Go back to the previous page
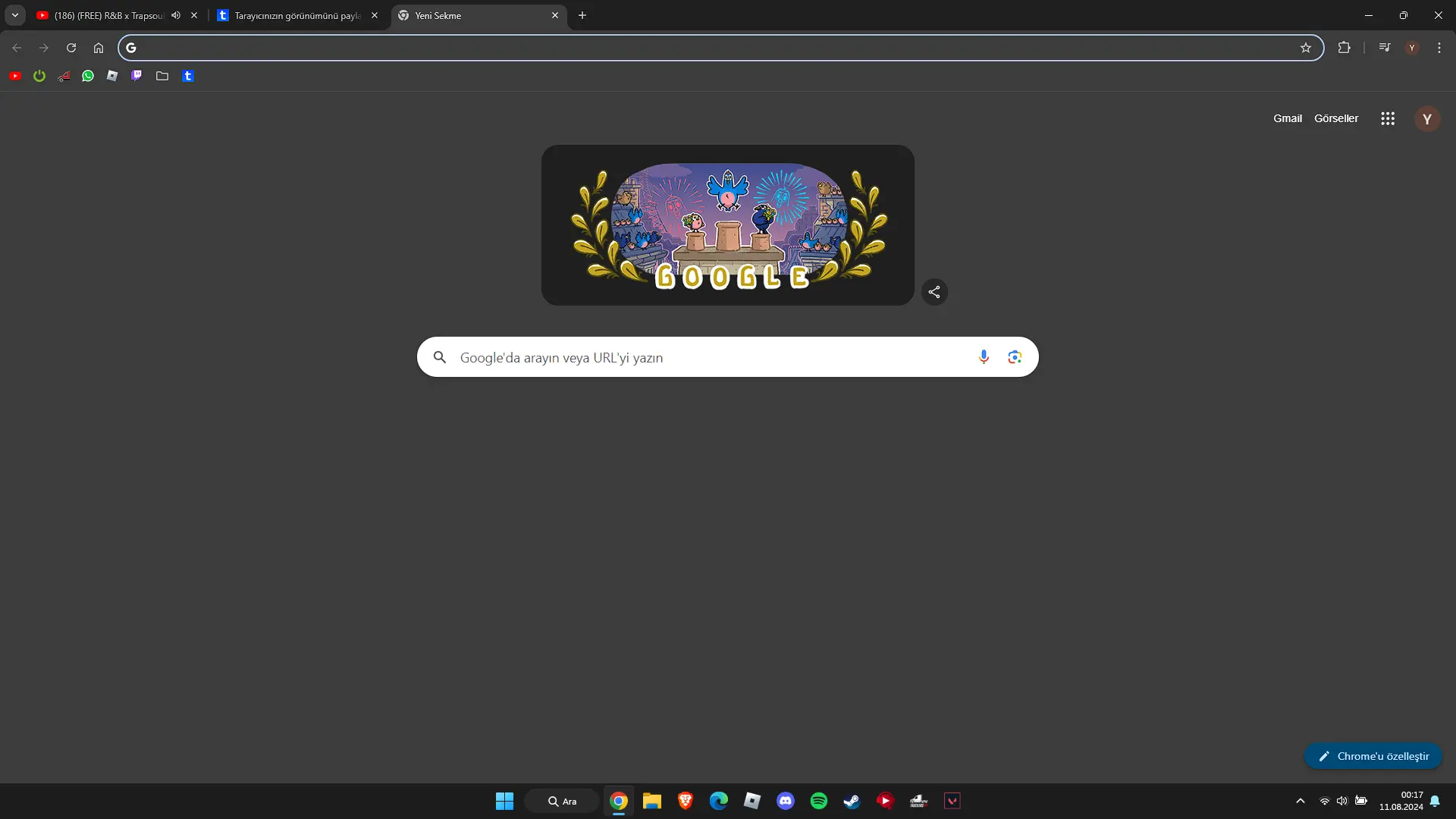 (x=17, y=48)
